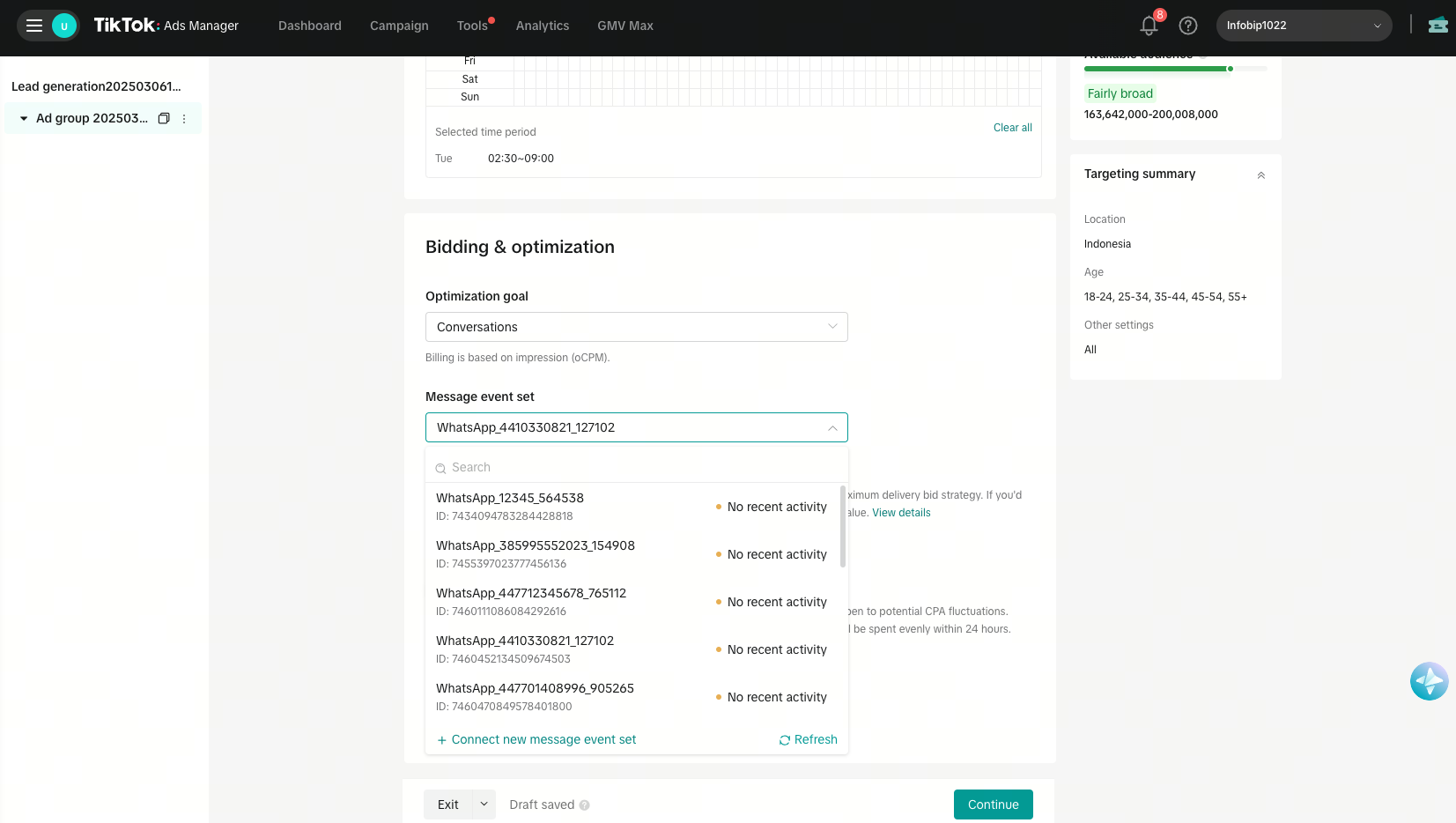Open the Tools menu
The image size is (1456, 823).
click(x=472, y=26)
